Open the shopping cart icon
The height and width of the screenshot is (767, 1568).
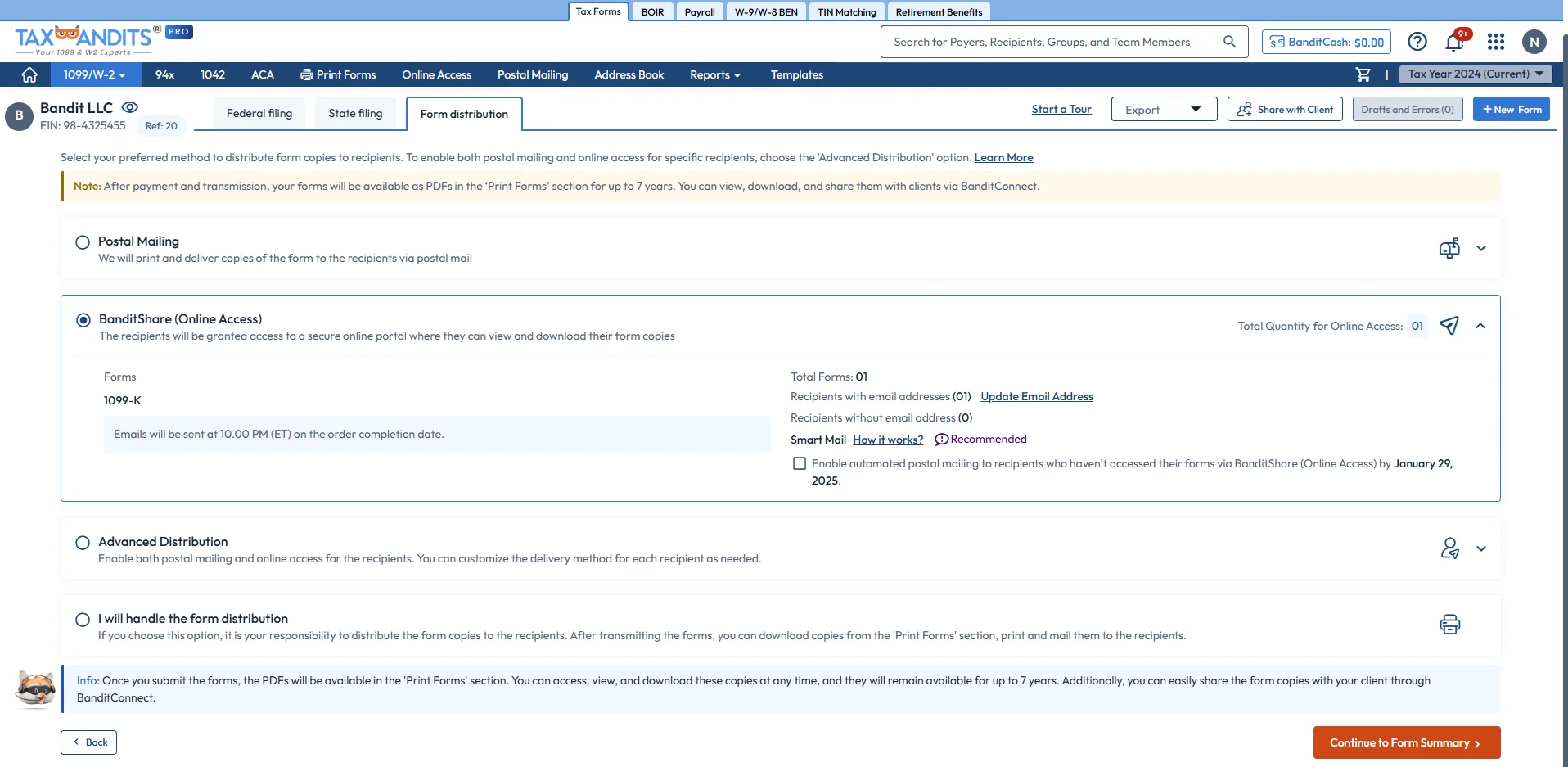tap(1363, 74)
